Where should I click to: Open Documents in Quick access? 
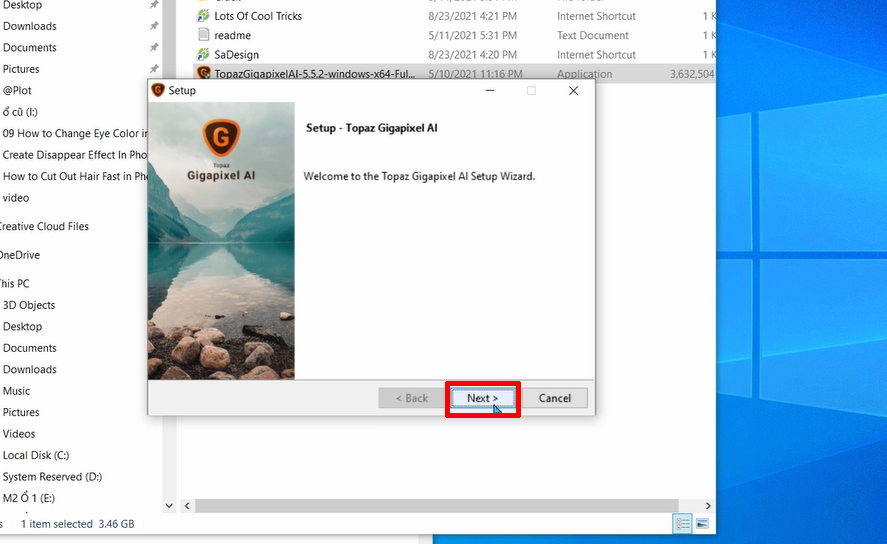click(x=29, y=48)
